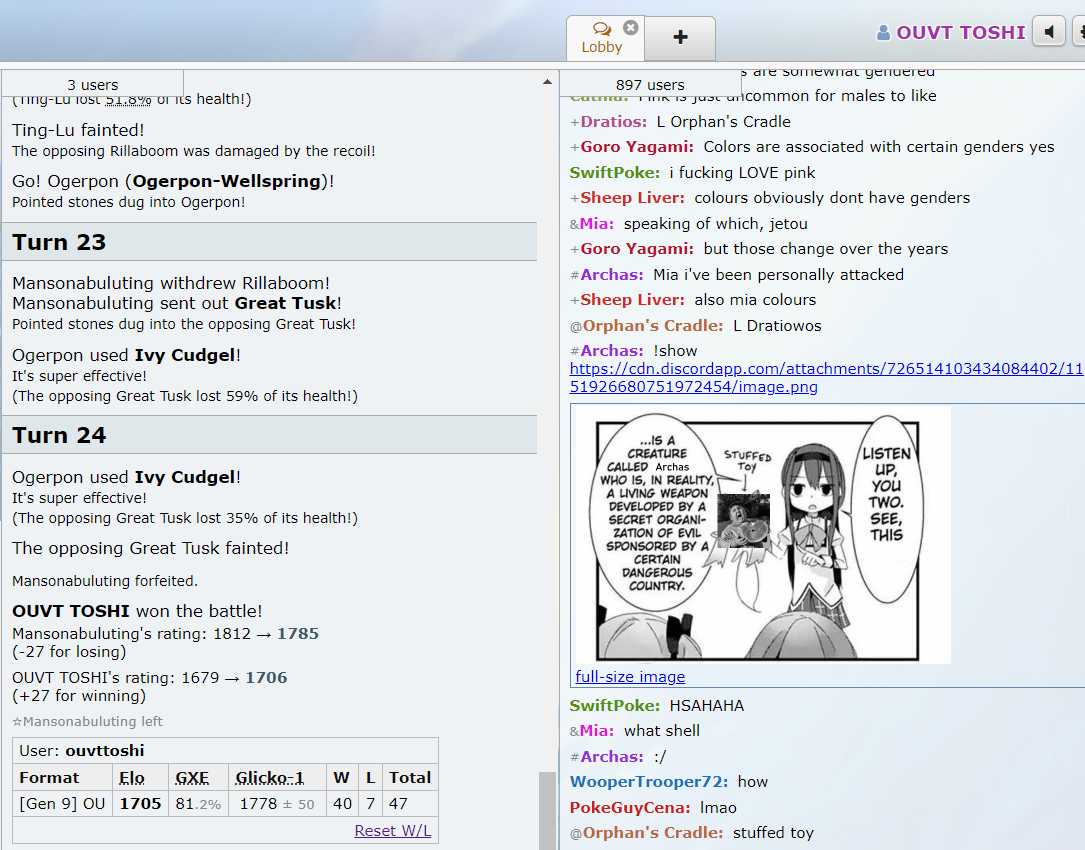Open the cdn.discordapp.com image link
The width and height of the screenshot is (1085, 850).
pyautogui.click(x=826, y=377)
